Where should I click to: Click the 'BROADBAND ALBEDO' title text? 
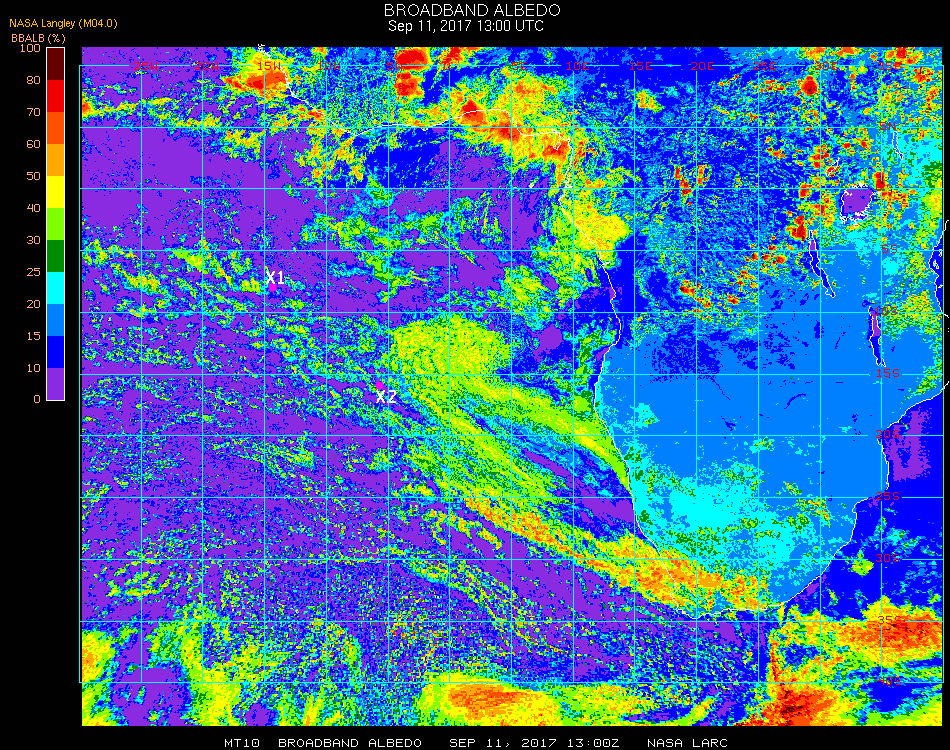pyautogui.click(x=472, y=10)
